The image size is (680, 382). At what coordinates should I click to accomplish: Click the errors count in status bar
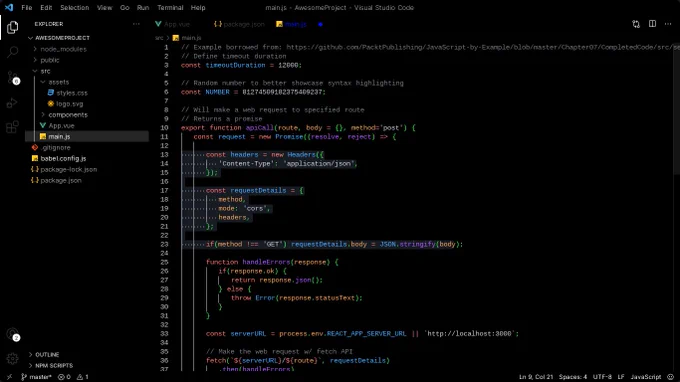64,377
